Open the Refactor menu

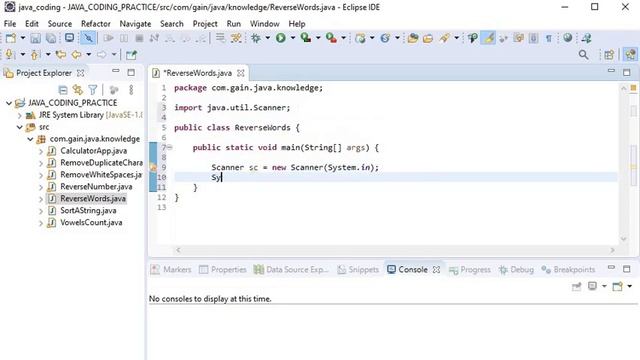96,24
